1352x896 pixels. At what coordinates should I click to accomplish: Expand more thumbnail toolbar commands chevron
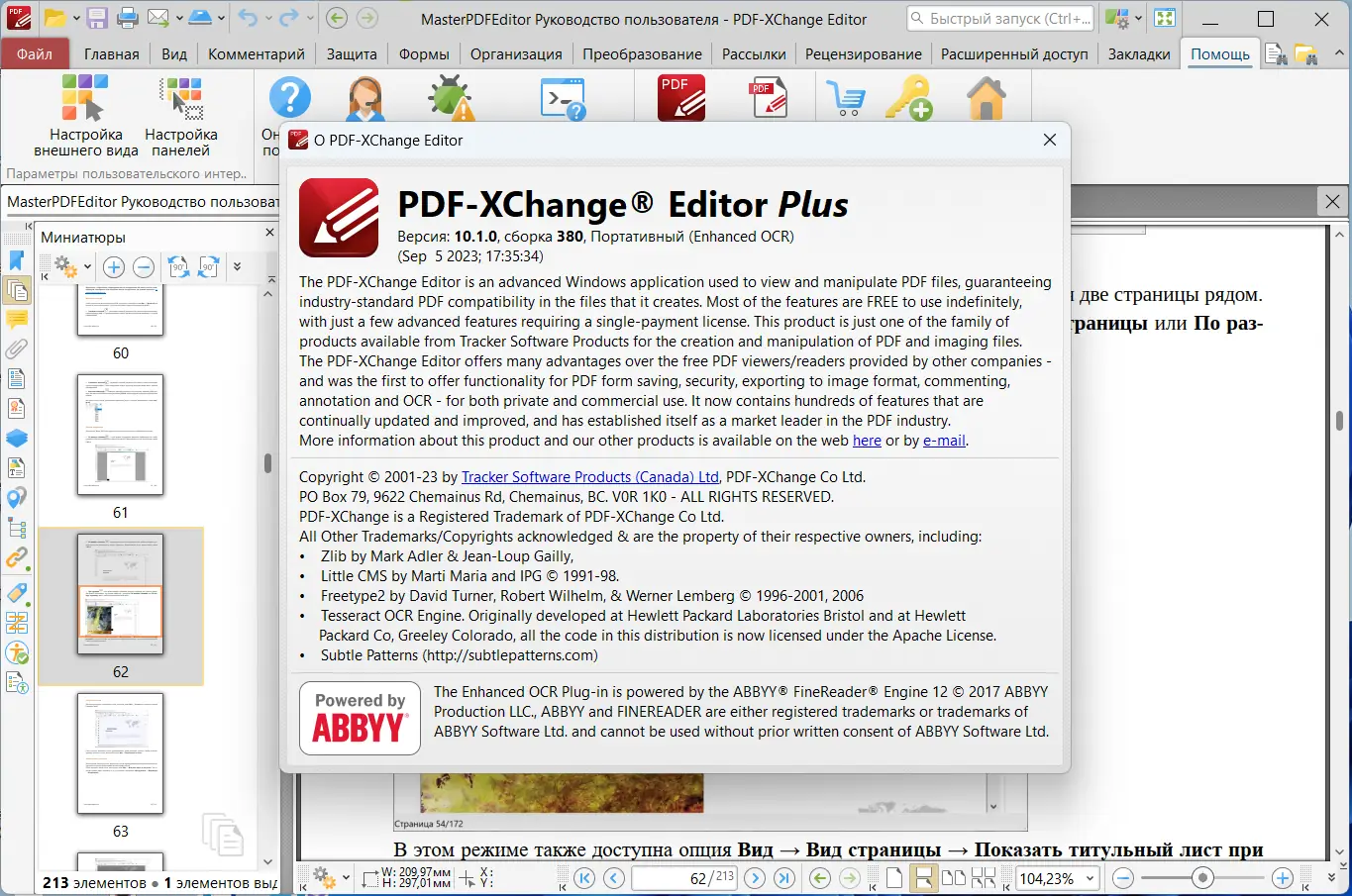(x=237, y=266)
